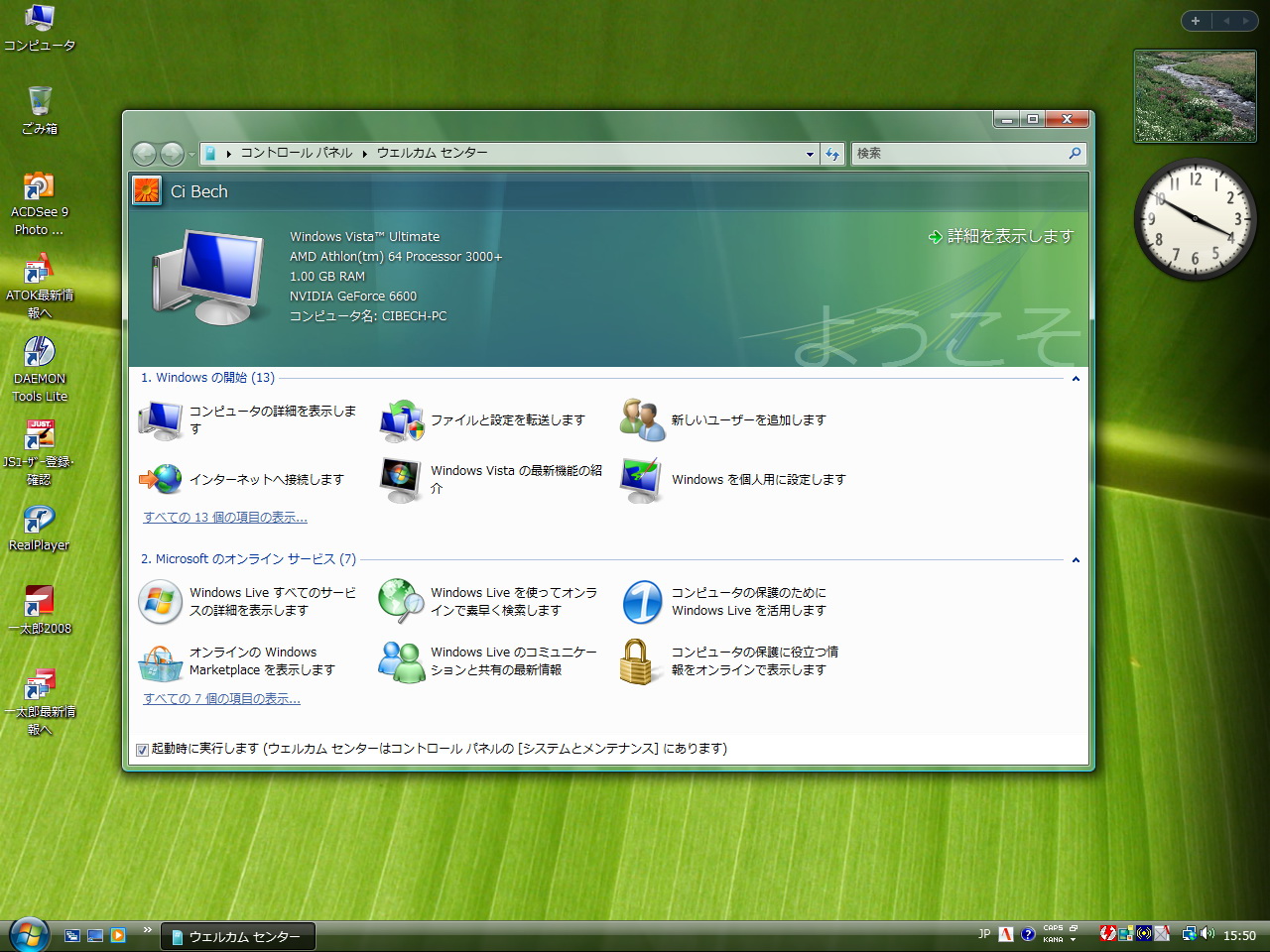Collapse the Windows getting started section
This screenshot has width=1270, height=952.
pos(1076,379)
